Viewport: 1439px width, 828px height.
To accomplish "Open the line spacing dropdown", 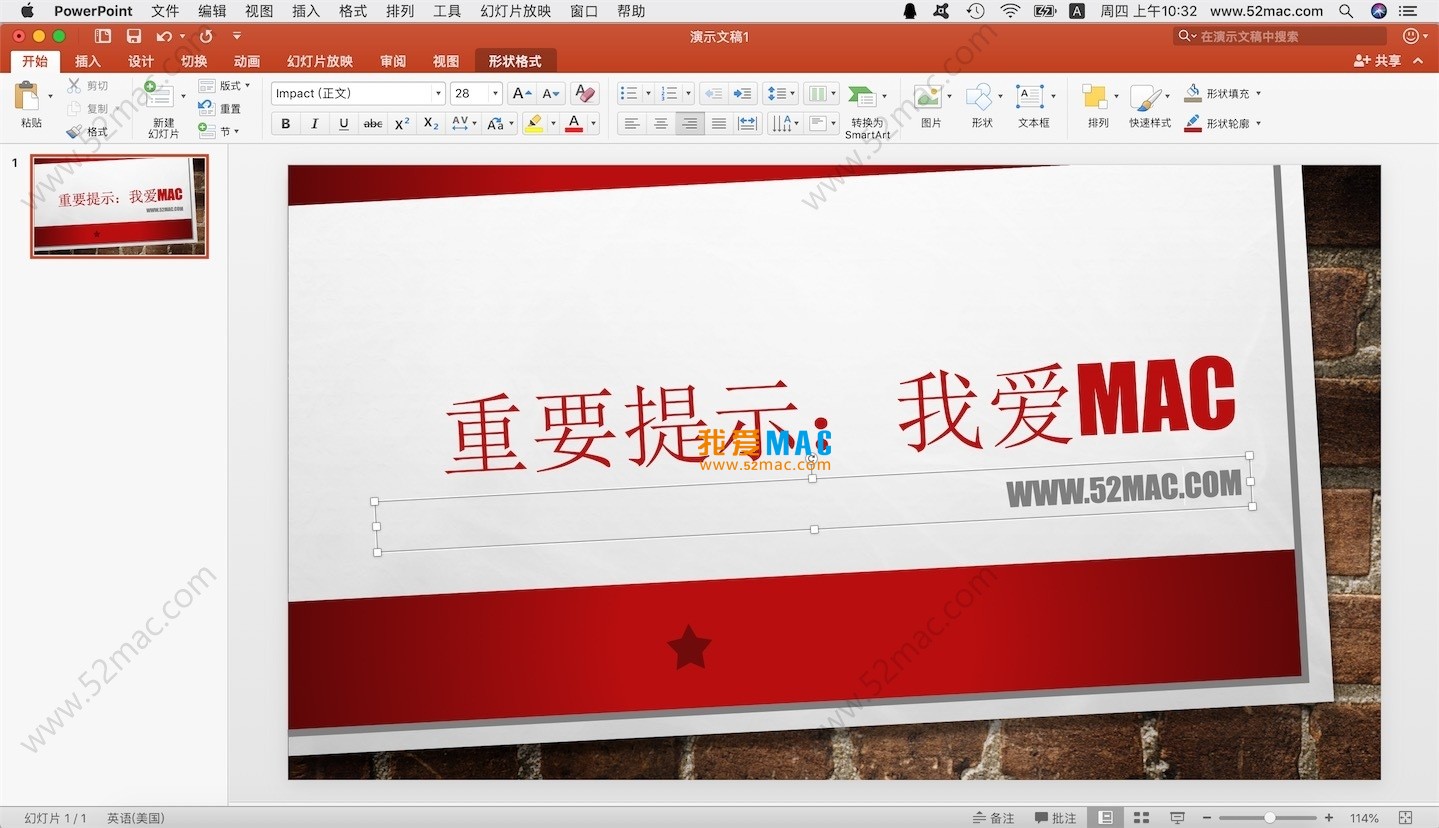I will [x=780, y=94].
